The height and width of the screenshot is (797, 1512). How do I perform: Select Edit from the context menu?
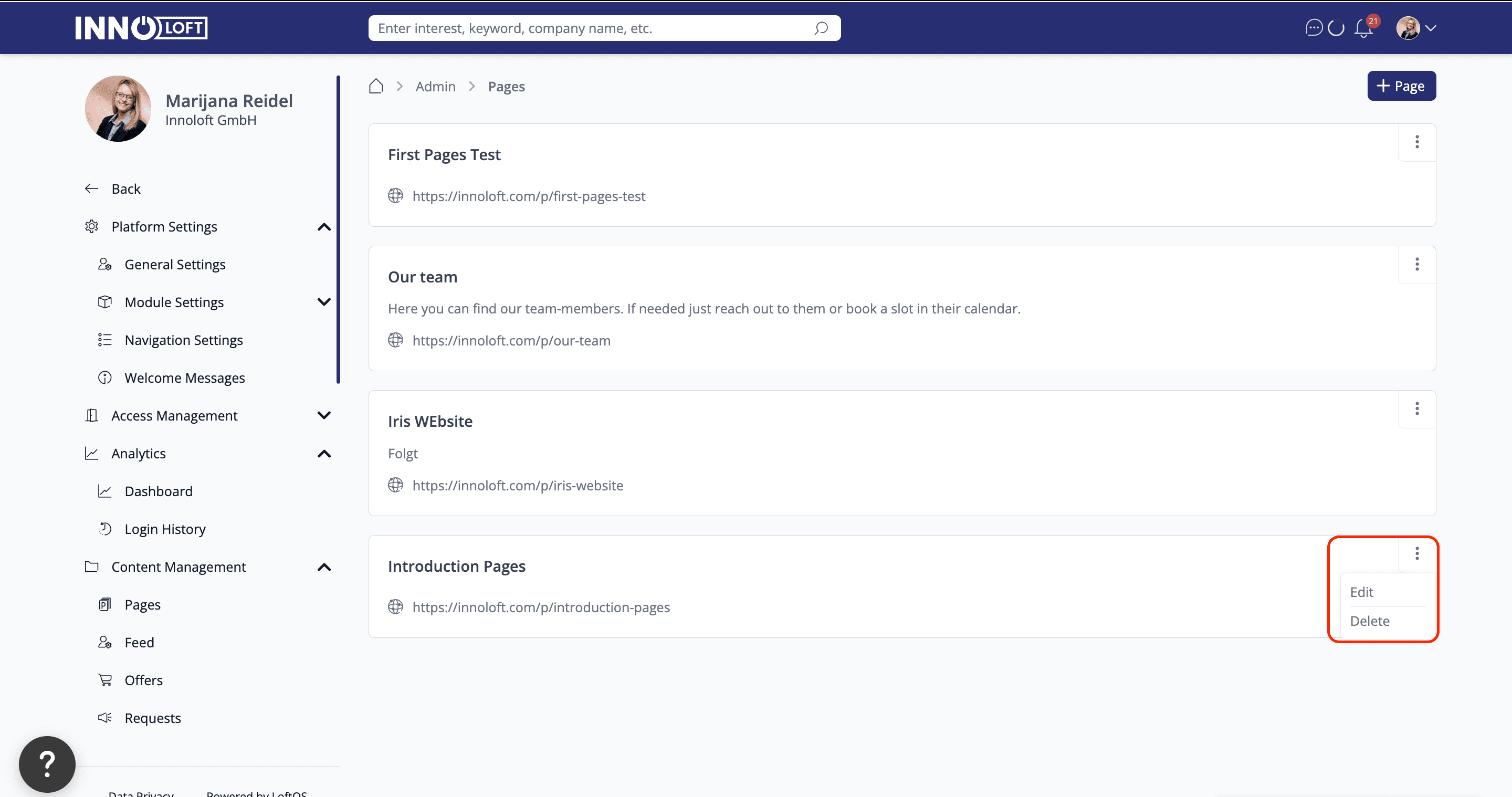click(x=1362, y=592)
